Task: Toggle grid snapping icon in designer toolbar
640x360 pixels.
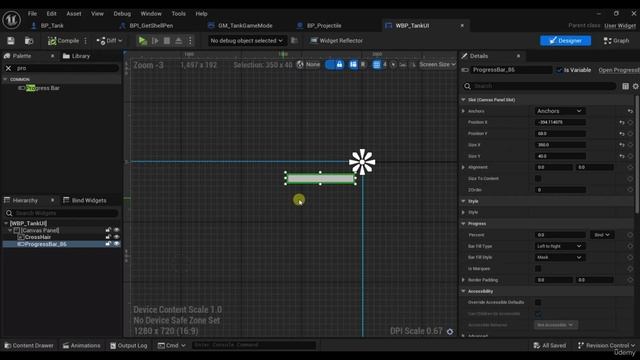Action: coord(377,64)
